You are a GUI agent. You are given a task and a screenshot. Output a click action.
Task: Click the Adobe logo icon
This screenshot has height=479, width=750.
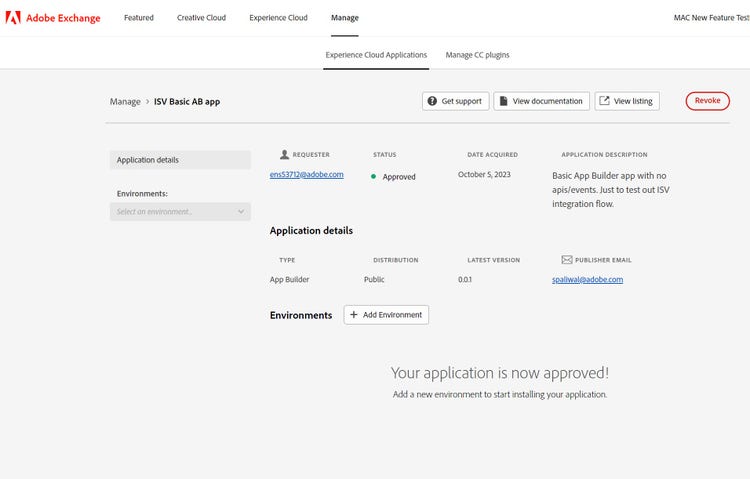15,18
